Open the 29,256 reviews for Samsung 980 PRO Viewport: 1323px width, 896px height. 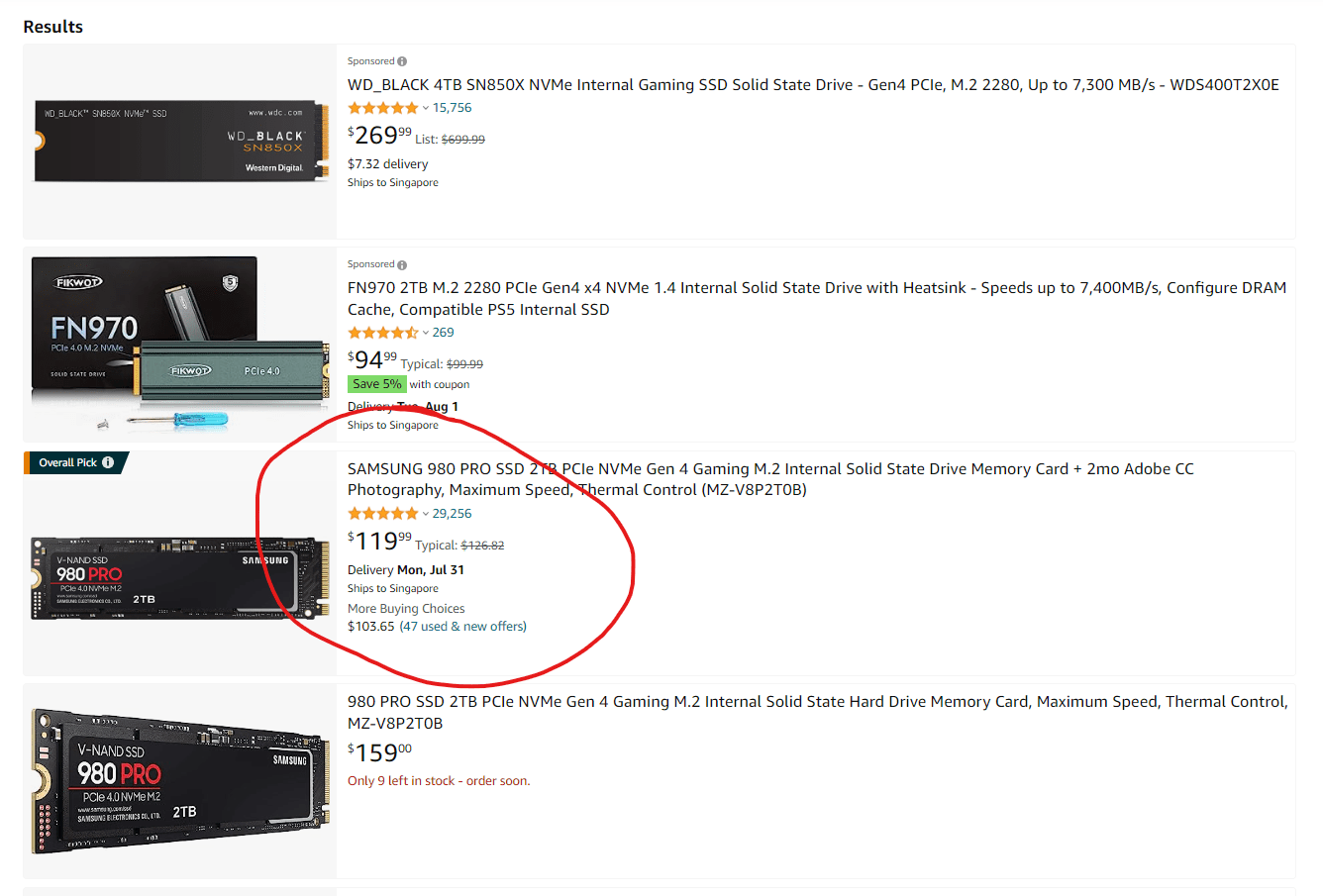click(x=452, y=513)
